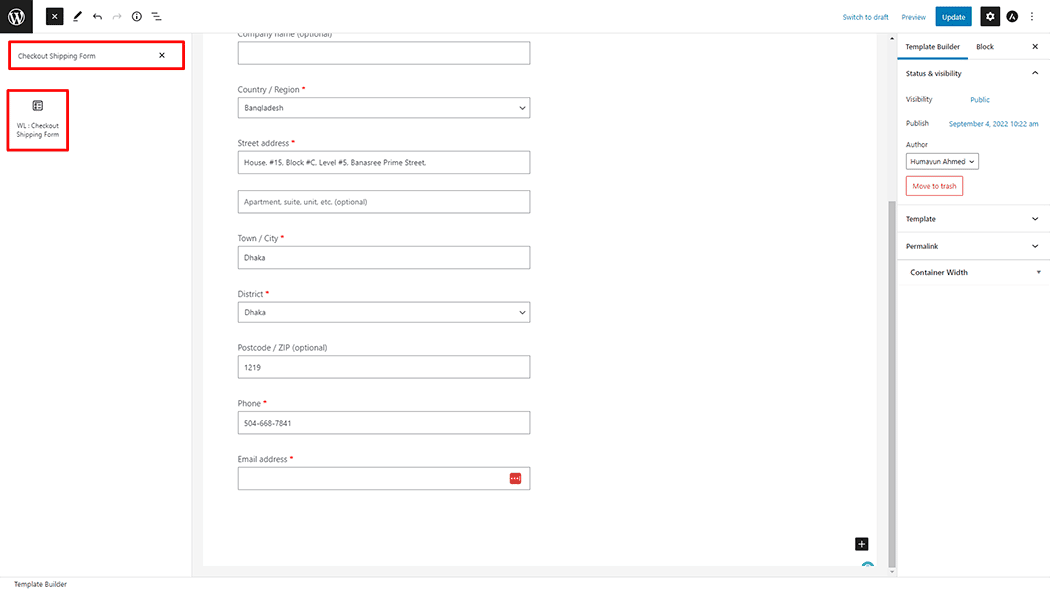Clear the block search field

click(x=162, y=55)
